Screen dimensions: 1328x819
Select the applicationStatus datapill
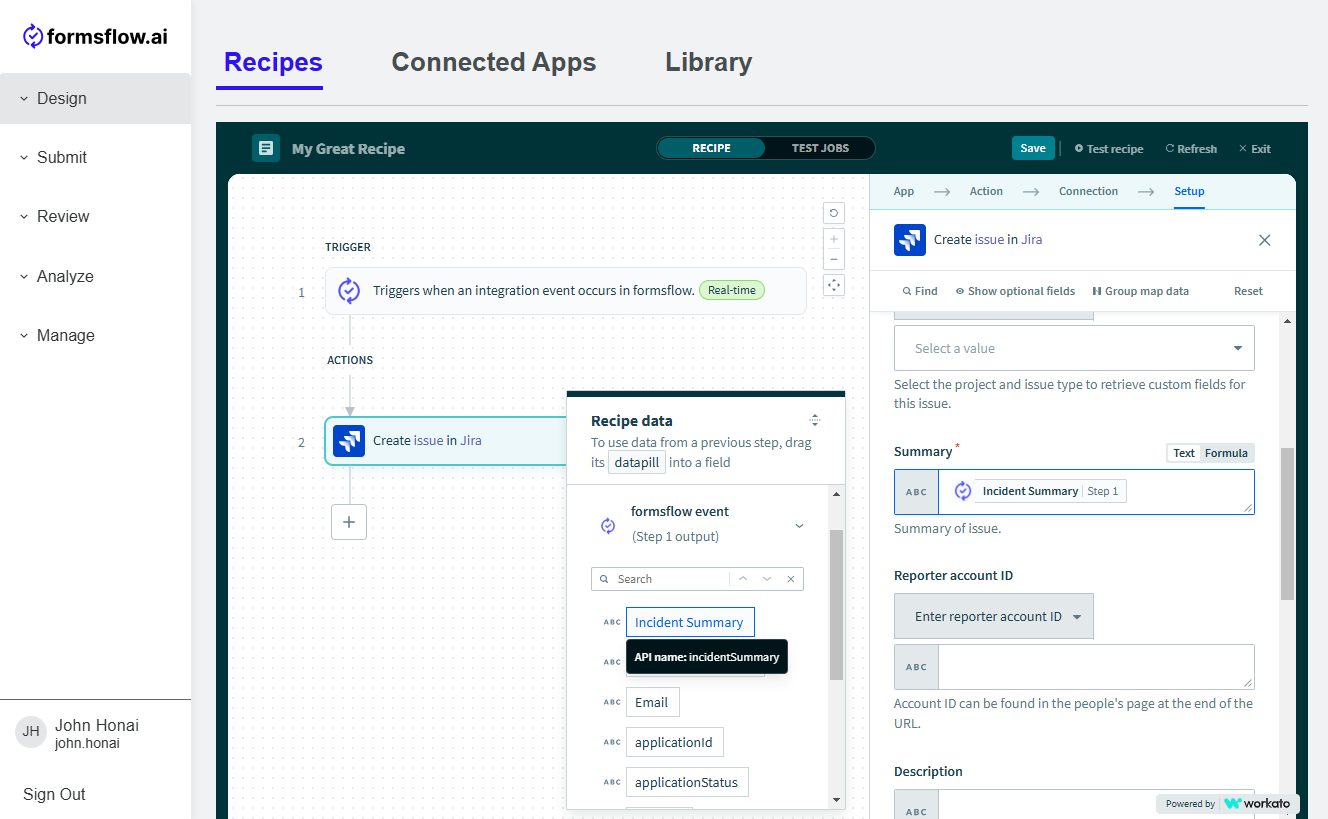[686, 782]
